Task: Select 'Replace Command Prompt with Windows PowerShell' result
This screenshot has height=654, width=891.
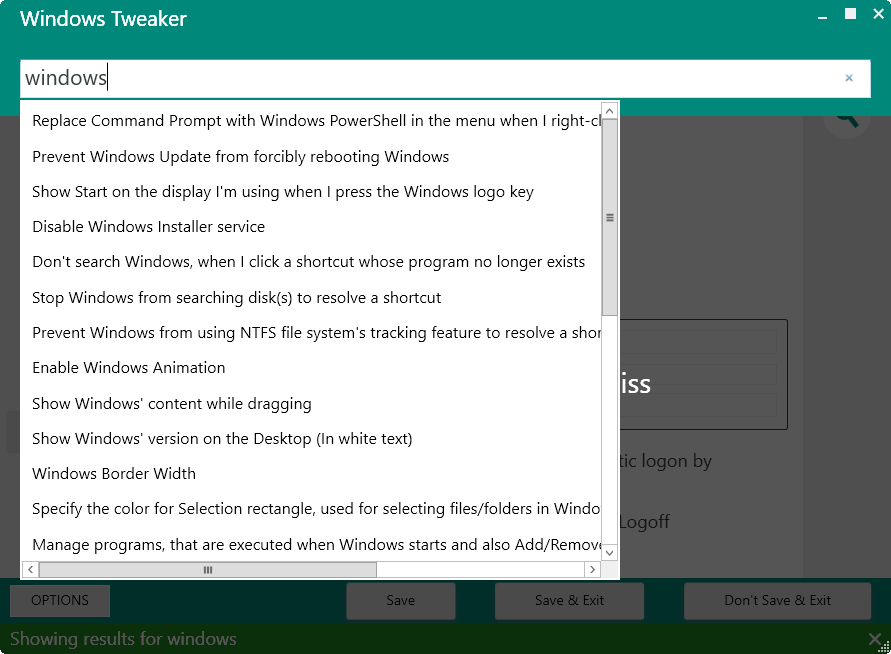Action: [311, 121]
